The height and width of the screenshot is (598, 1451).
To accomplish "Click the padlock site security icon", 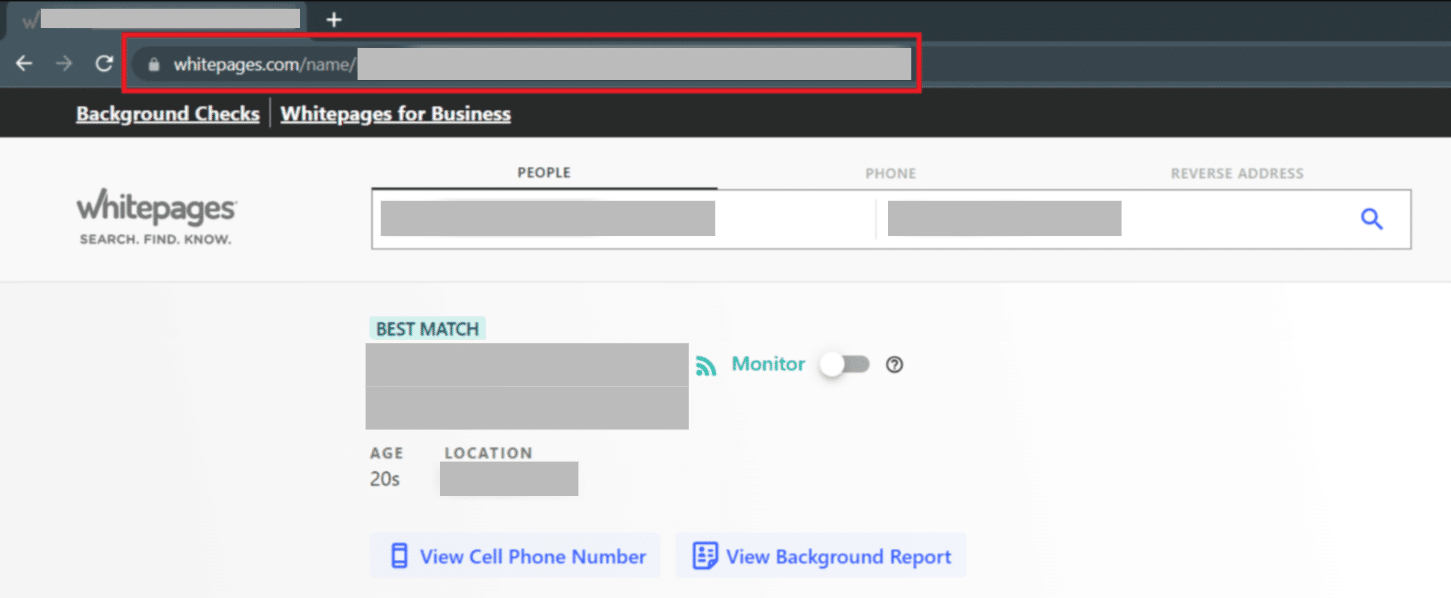I will click(x=154, y=64).
